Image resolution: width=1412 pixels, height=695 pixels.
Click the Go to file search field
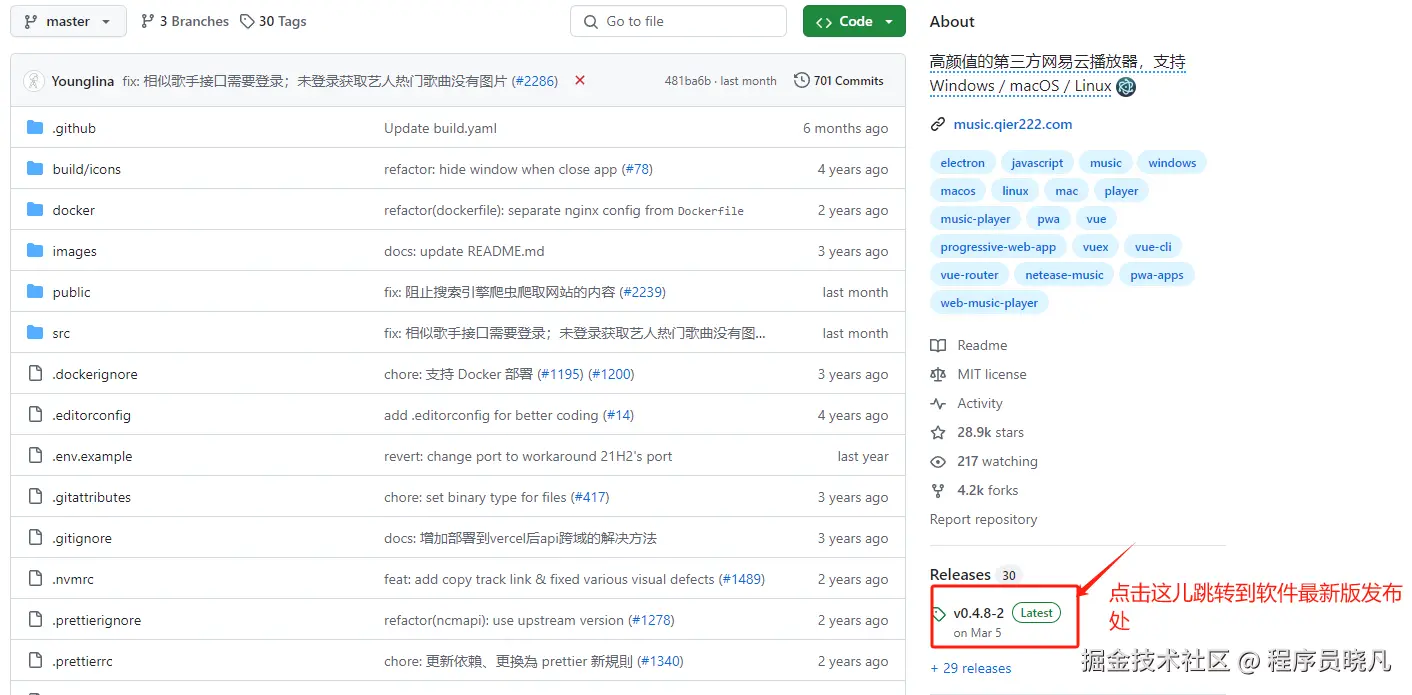point(678,21)
